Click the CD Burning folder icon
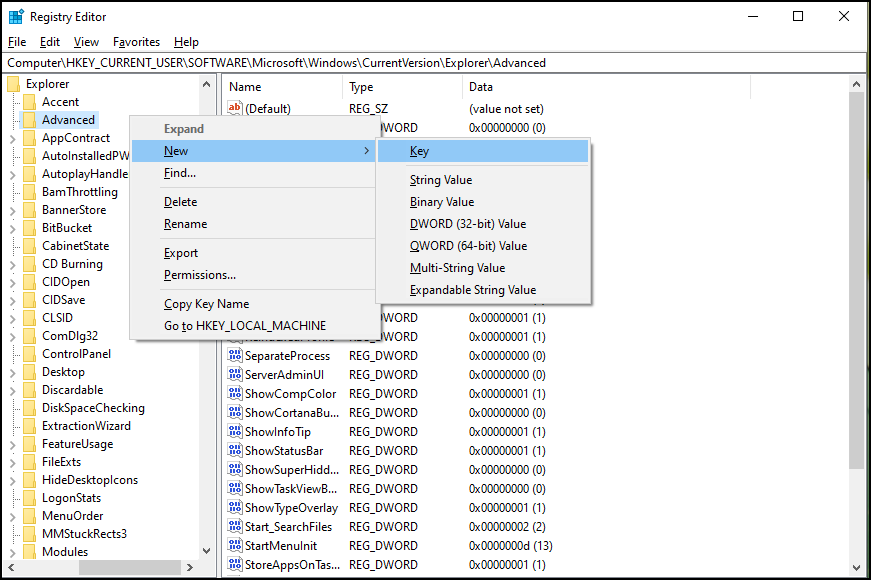This screenshot has width=871, height=580. pos(29,264)
